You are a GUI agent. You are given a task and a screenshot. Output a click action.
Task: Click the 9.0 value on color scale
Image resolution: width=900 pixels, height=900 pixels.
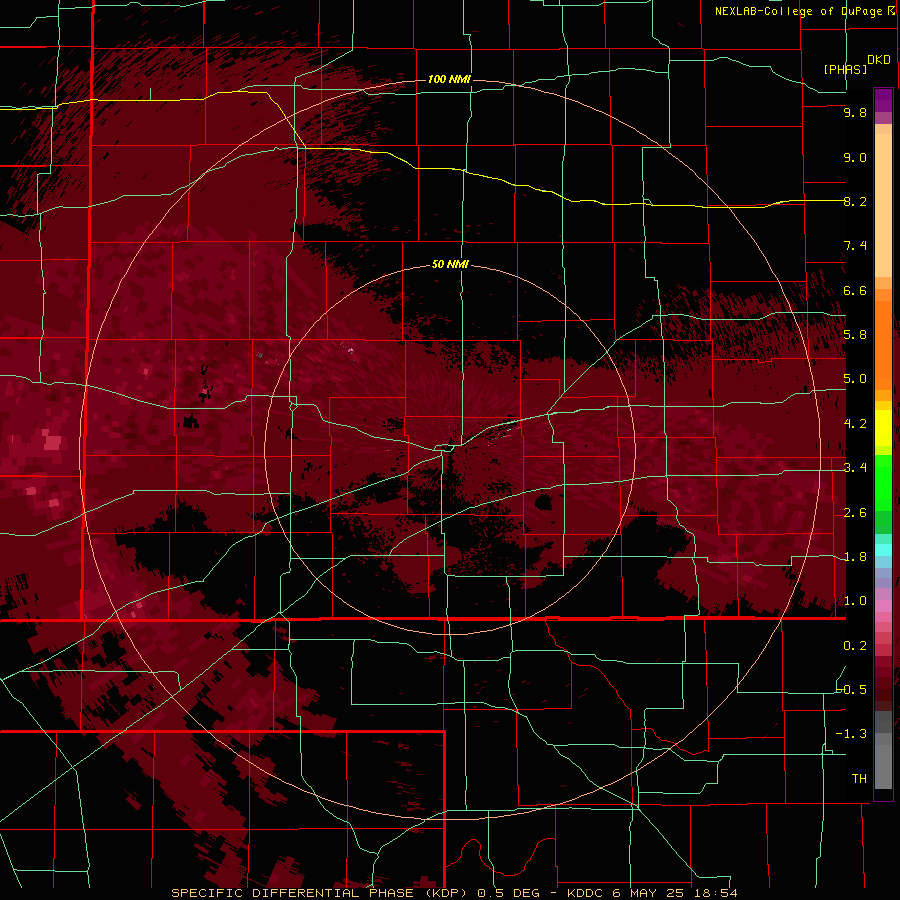pyautogui.click(x=855, y=157)
